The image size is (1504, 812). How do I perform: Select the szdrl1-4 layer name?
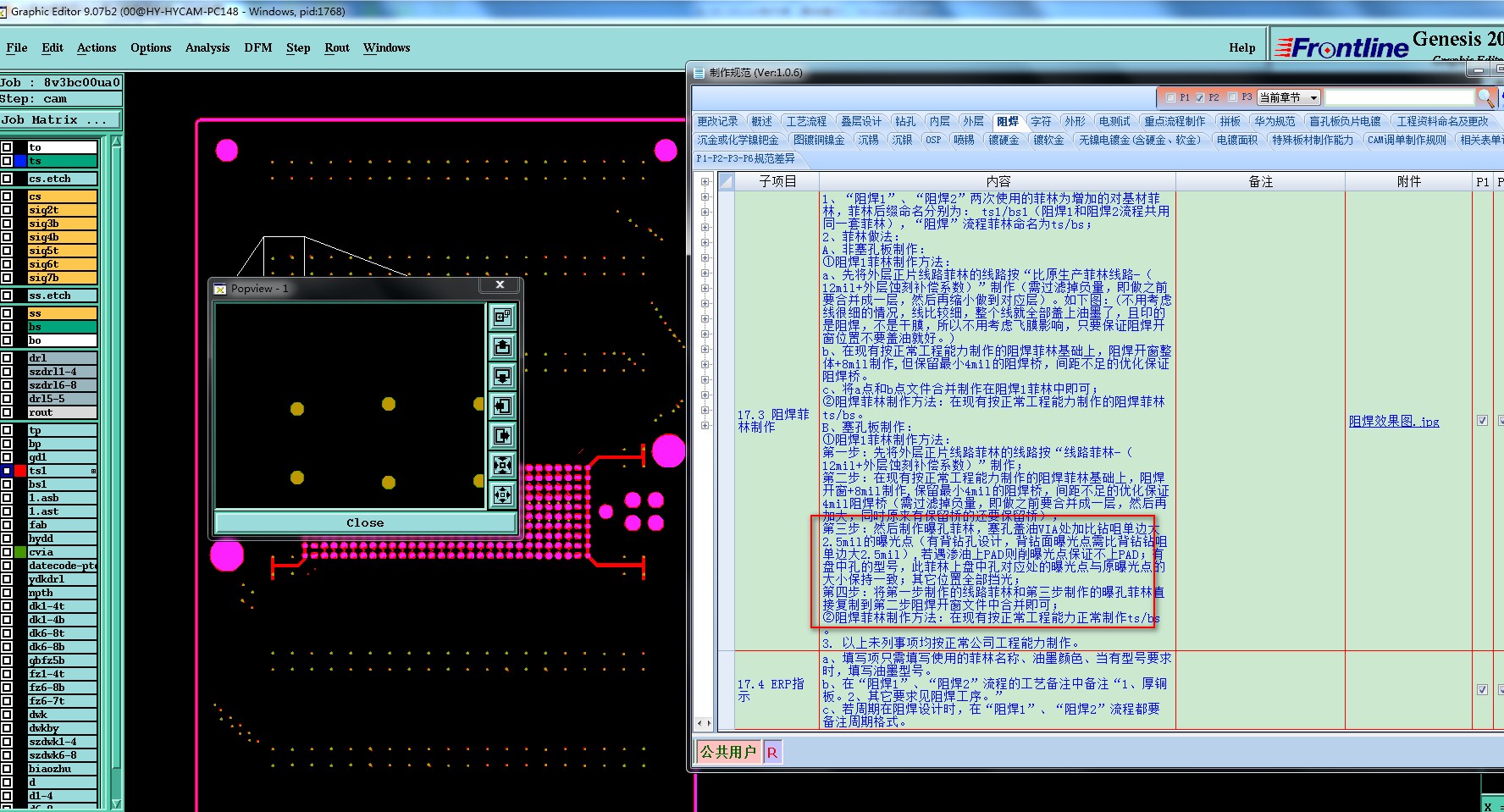(x=63, y=372)
